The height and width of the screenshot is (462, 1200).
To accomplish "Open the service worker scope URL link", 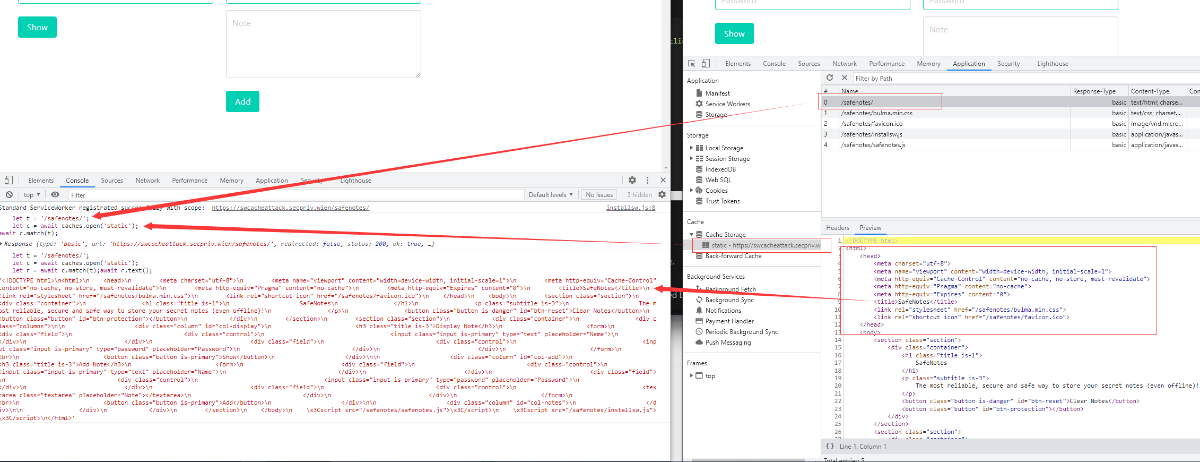I will point(290,207).
